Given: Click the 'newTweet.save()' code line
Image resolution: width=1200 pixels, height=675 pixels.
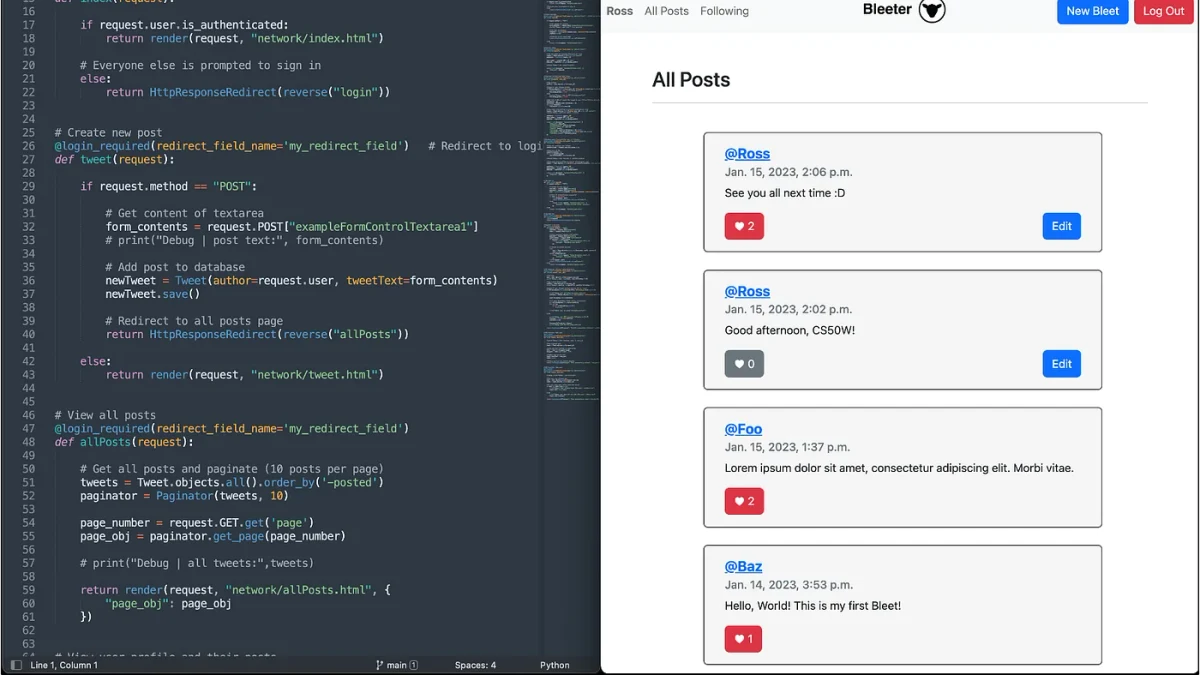Looking at the screenshot, I should pyautogui.click(x=153, y=294).
